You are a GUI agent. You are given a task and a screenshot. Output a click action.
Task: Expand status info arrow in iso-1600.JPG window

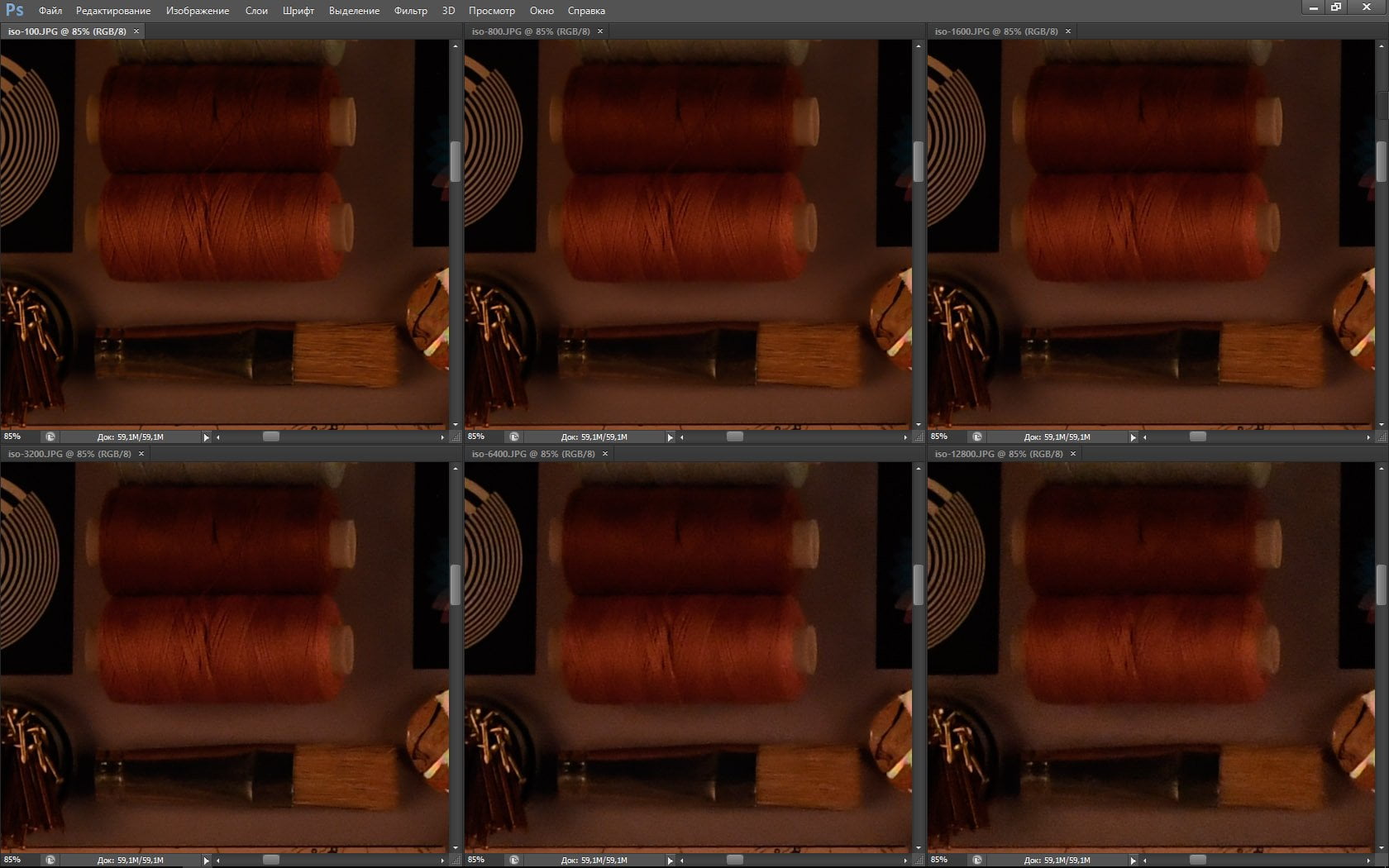pyautogui.click(x=1133, y=437)
